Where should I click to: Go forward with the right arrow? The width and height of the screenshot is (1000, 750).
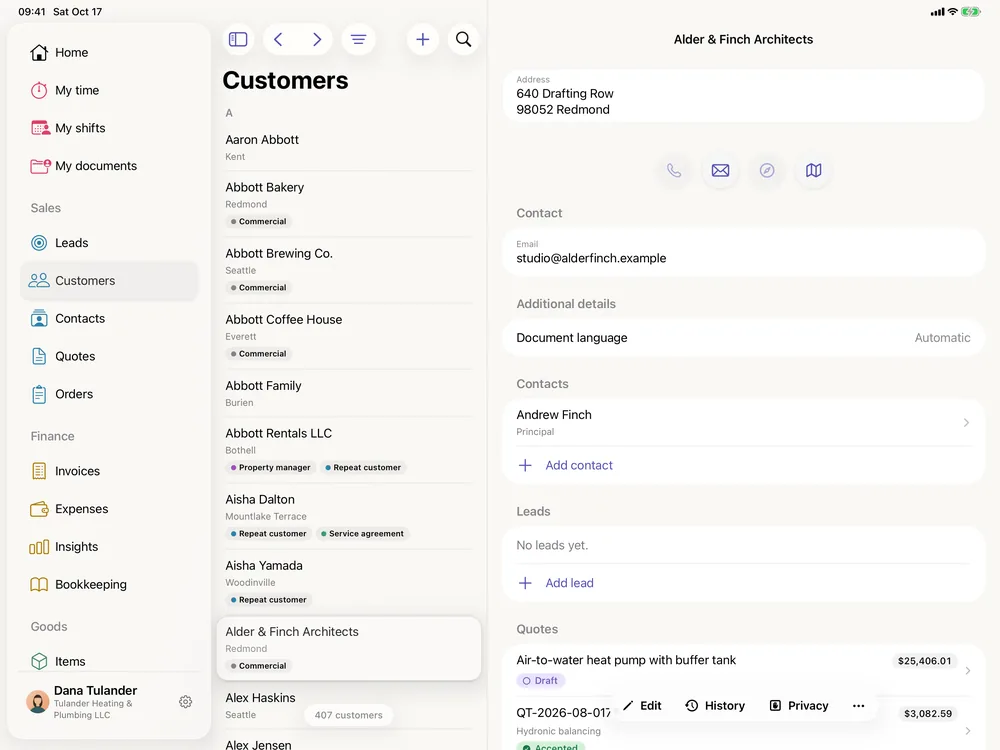coord(316,40)
